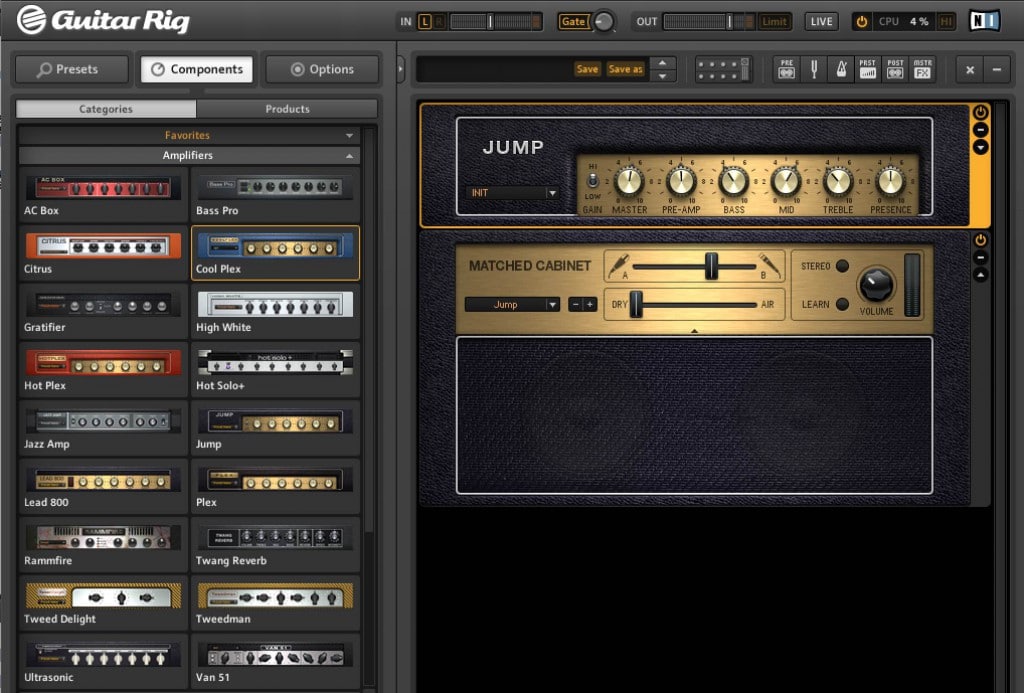Select the Lead 800 amplifier
Image resolution: width=1024 pixels, height=693 pixels.
point(103,485)
